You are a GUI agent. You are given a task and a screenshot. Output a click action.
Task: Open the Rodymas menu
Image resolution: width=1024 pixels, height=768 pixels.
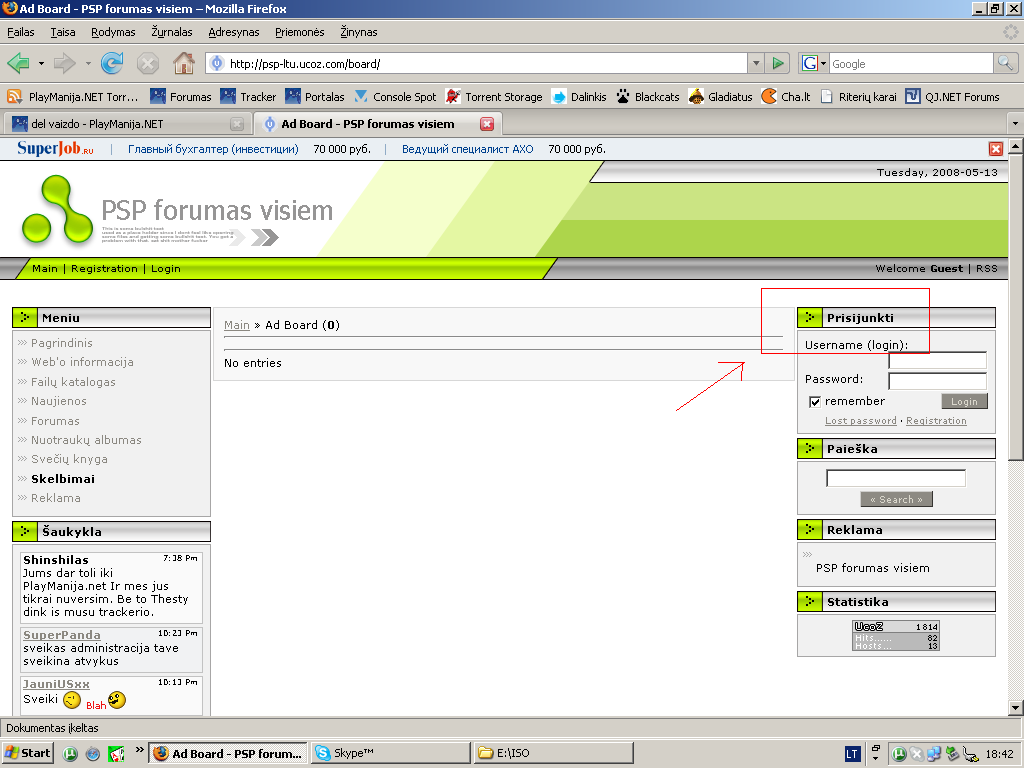(x=113, y=32)
